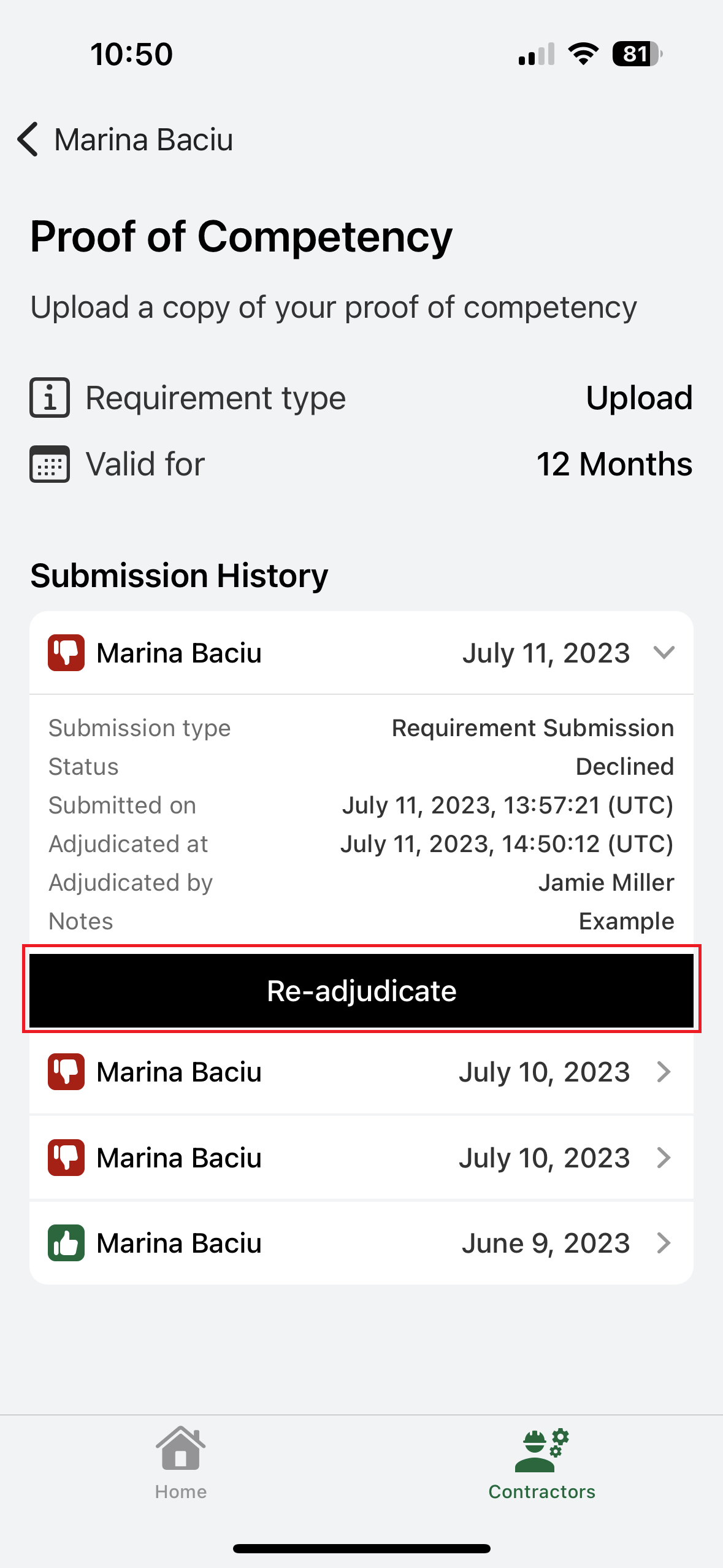Viewport: 723px width, 1568px height.
Task: Expand the June 9, 2023 submission
Action: click(664, 1243)
